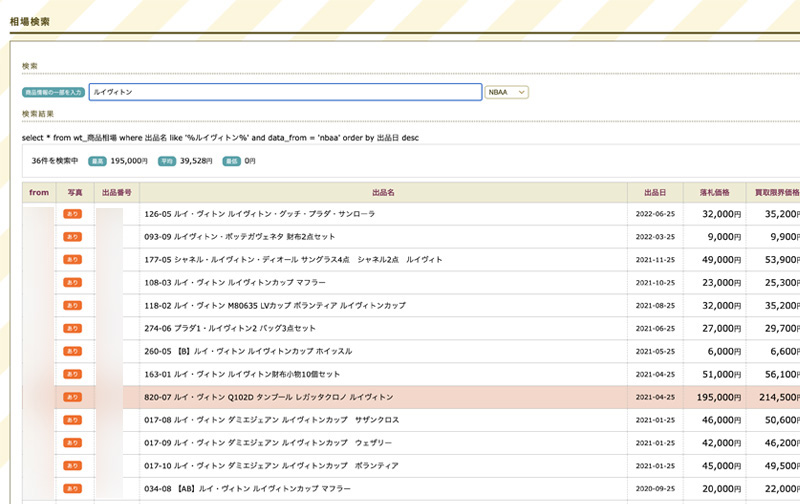Click the 出品名 column header

pyautogui.click(x=383, y=192)
